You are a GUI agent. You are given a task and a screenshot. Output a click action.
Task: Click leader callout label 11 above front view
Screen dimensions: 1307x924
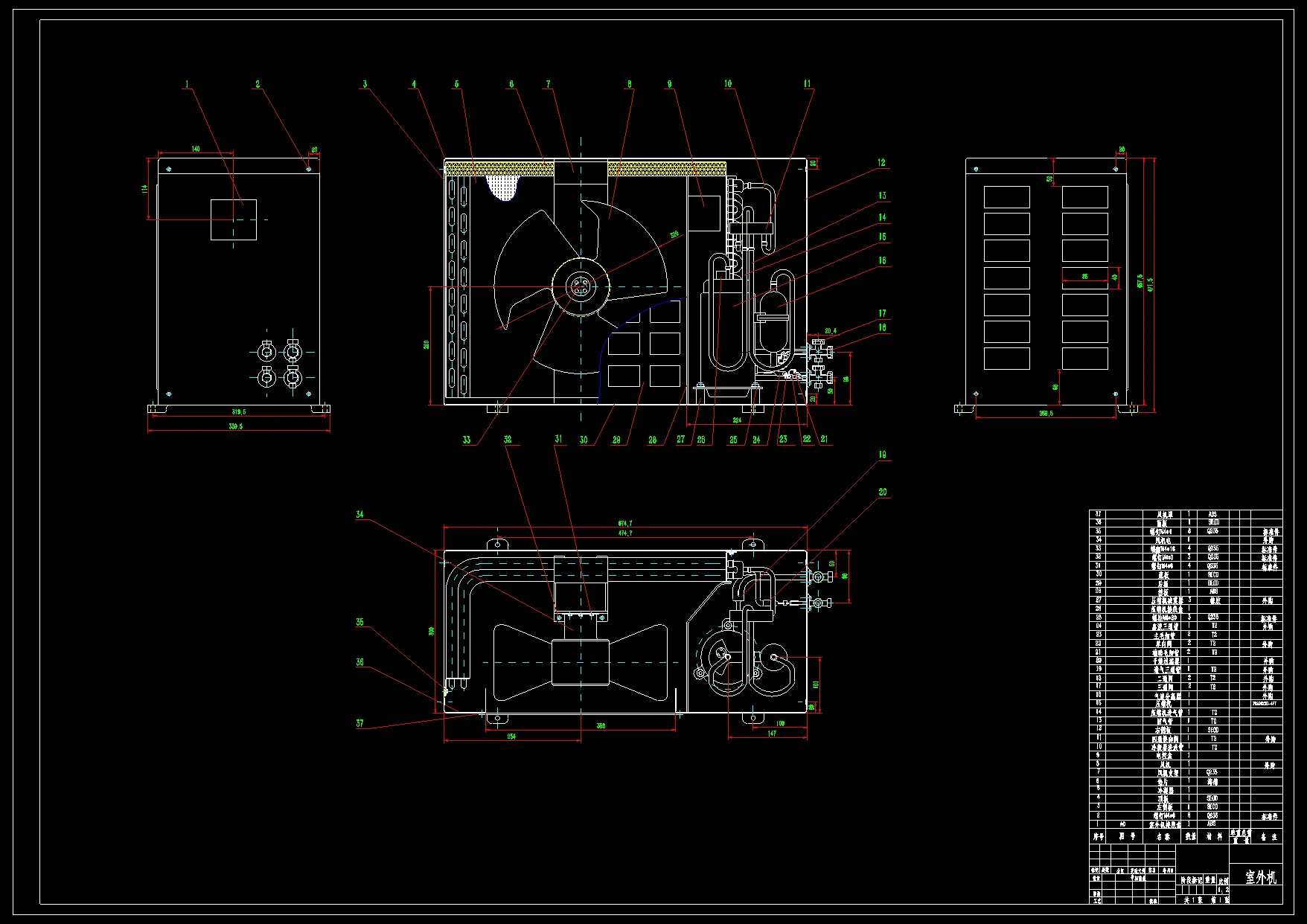pyautogui.click(x=807, y=84)
